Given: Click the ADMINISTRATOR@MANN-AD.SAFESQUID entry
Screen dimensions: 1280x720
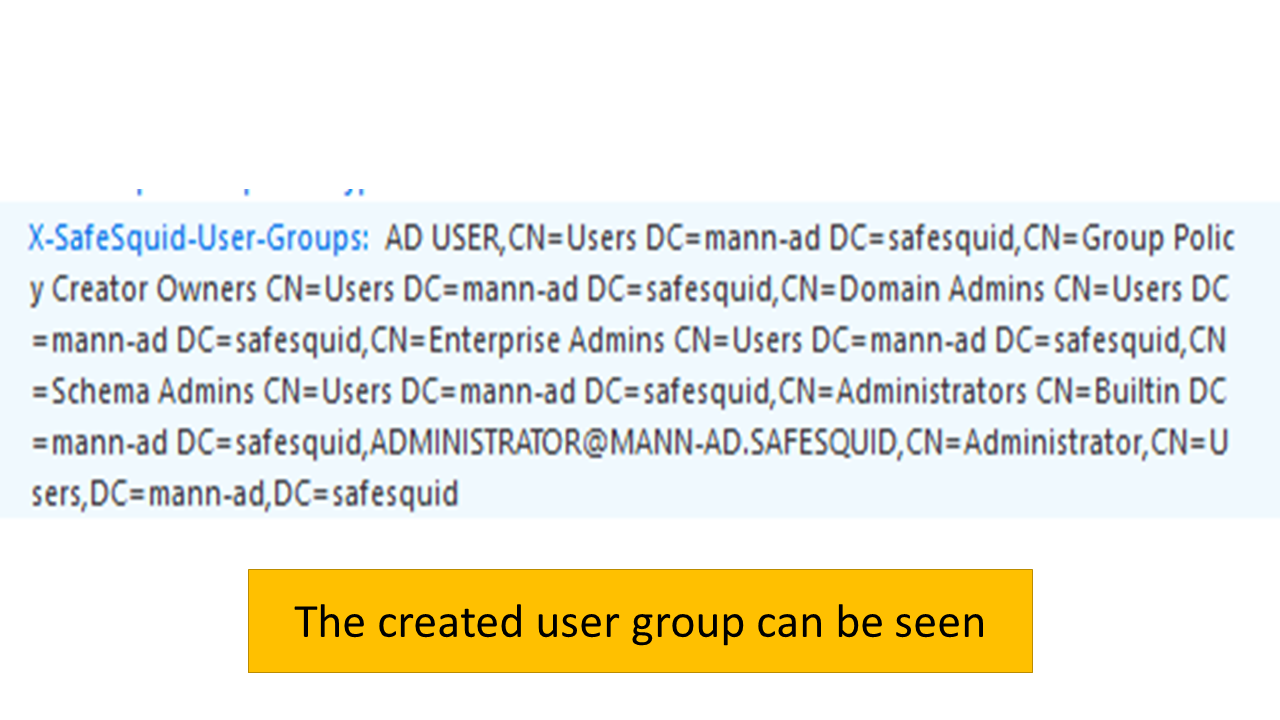Looking at the screenshot, I should (632, 442).
